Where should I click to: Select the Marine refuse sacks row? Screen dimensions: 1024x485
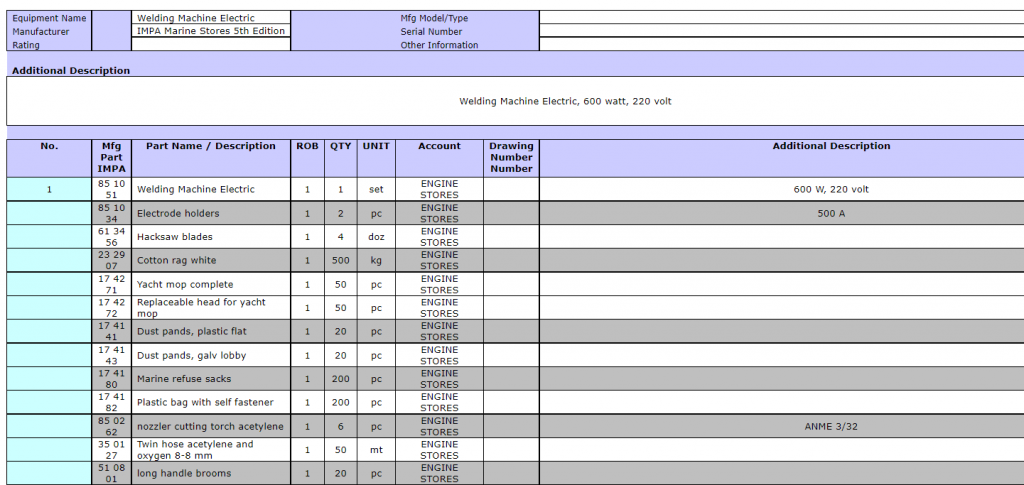point(184,379)
